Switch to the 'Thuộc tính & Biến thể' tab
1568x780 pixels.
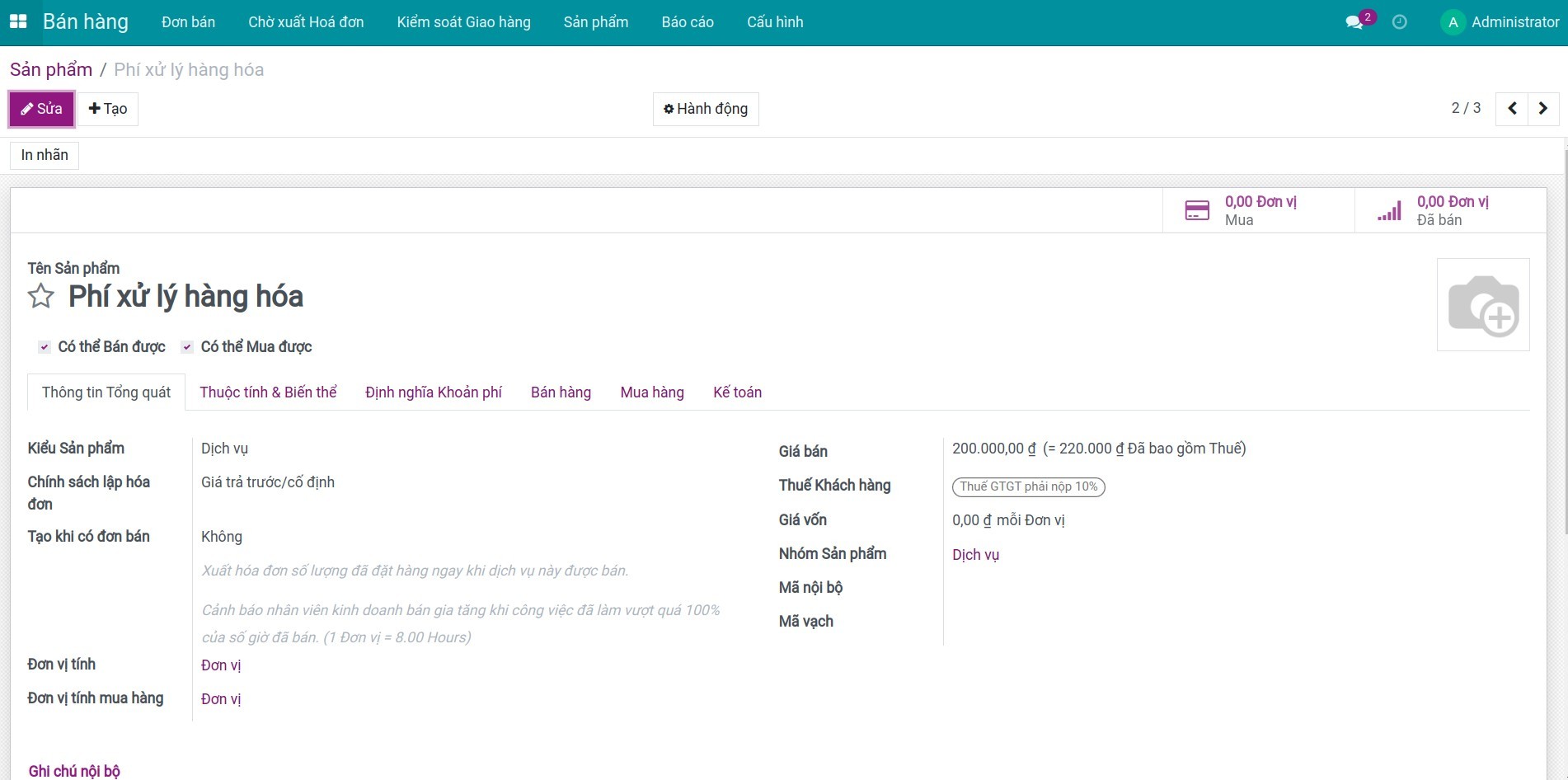coord(268,392)
